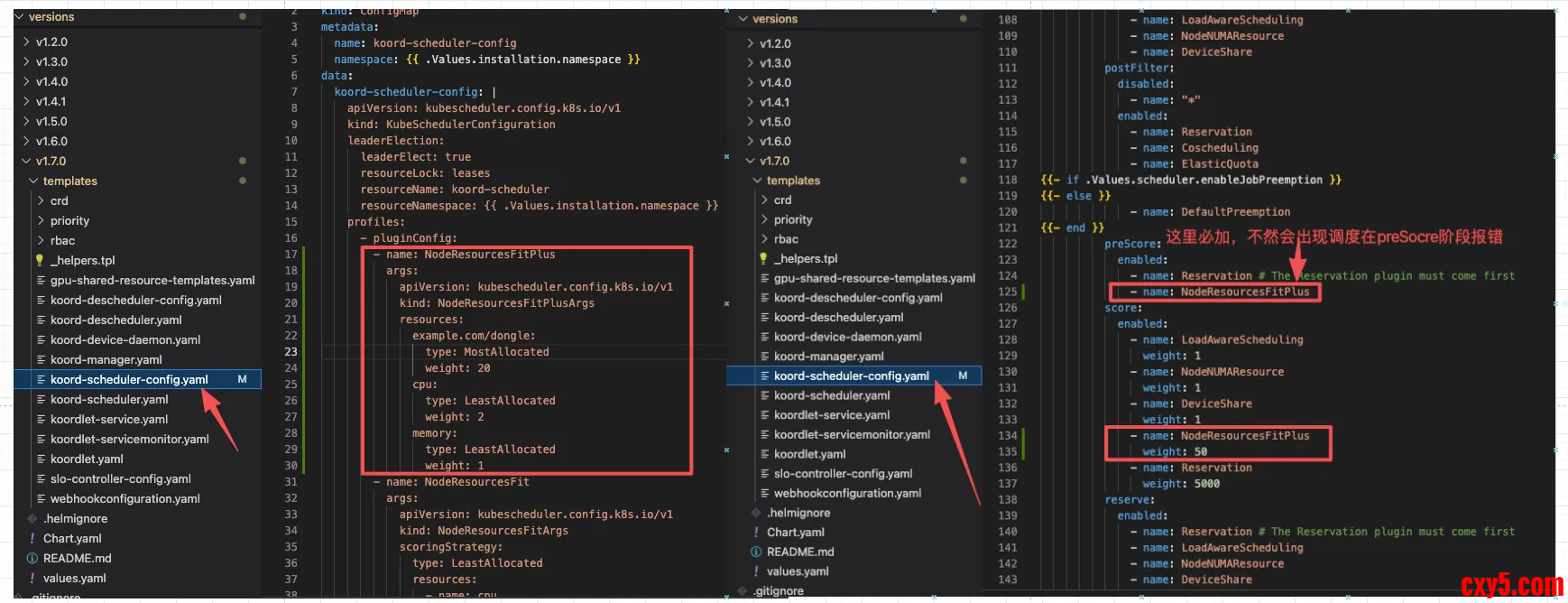Click the file icon of koordlet.yaml in right explorer
This screenshot has width=1568, height=603.
pyautogui.click(x=765, y=454)
